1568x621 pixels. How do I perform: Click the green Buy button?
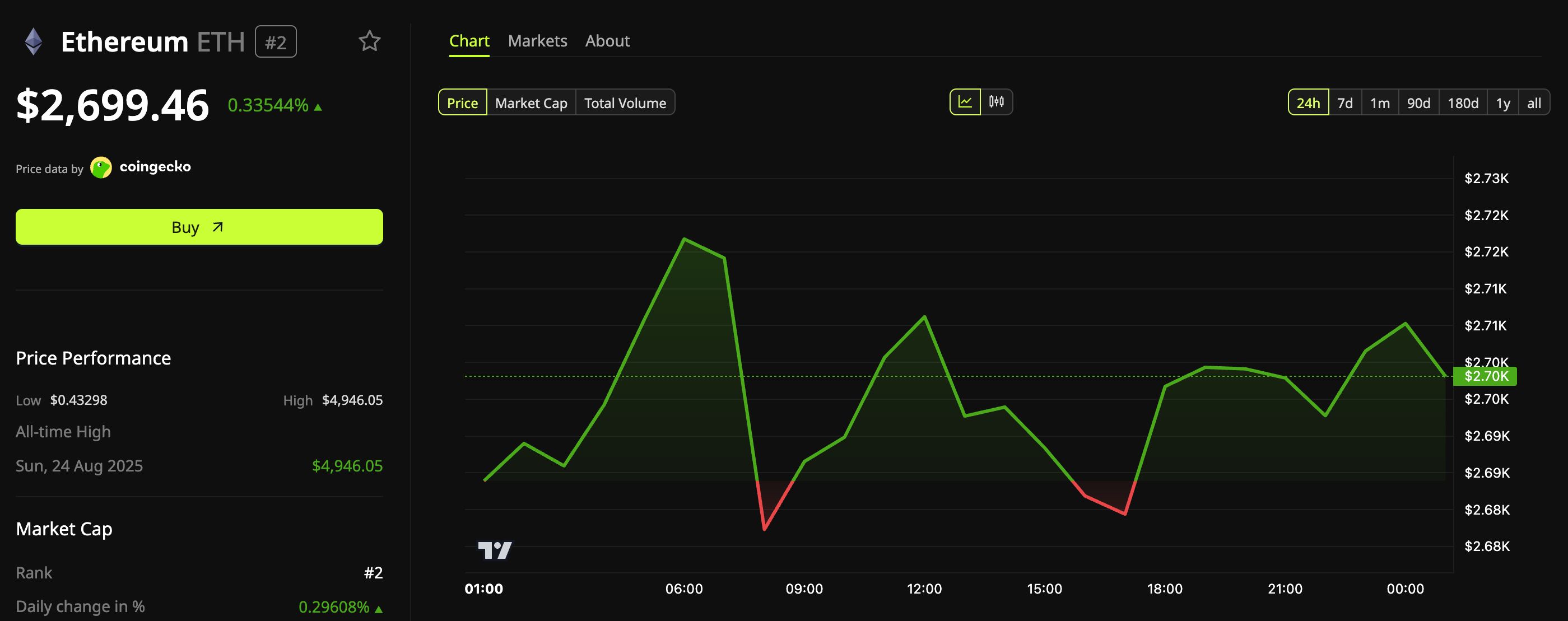pyautogui.click(x=199, y=227)
